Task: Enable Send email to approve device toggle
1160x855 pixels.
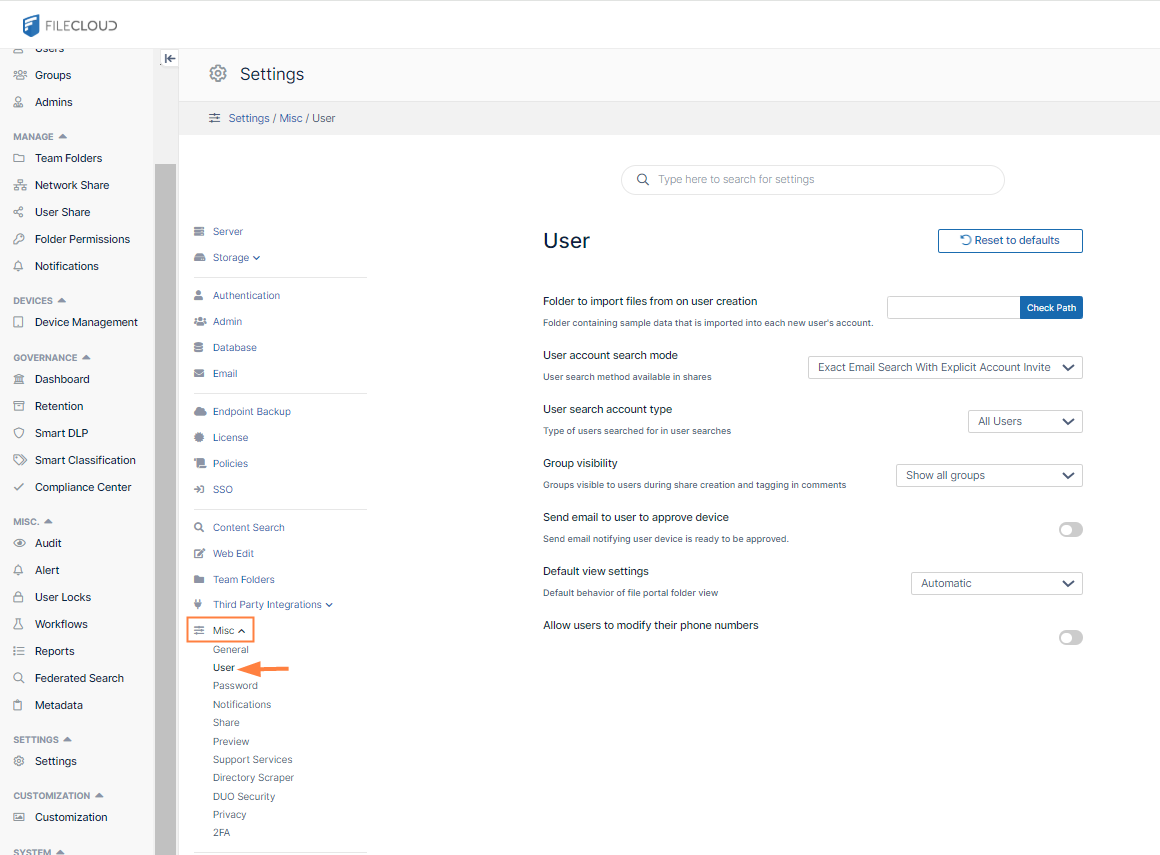Action: tap(1070, 530)
